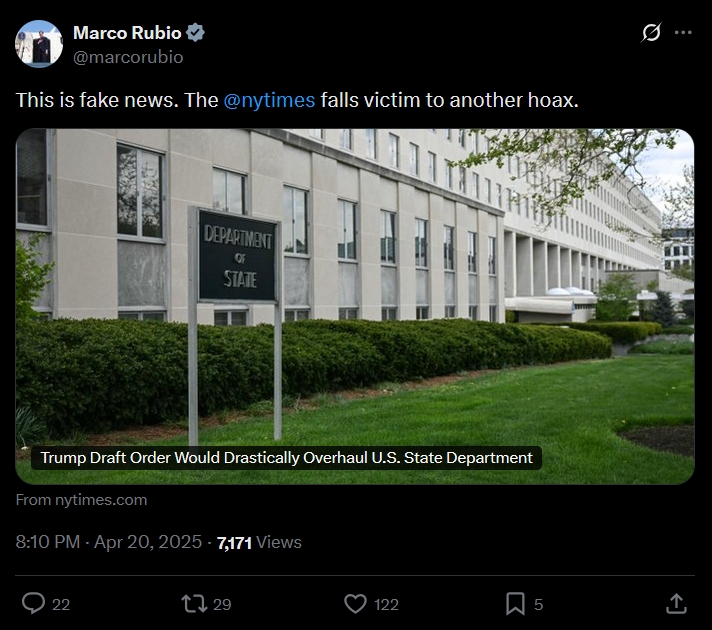Viewport: 712px width, 630px height.
Task: Open the three-dot more options menu
Action: [683, 33]
